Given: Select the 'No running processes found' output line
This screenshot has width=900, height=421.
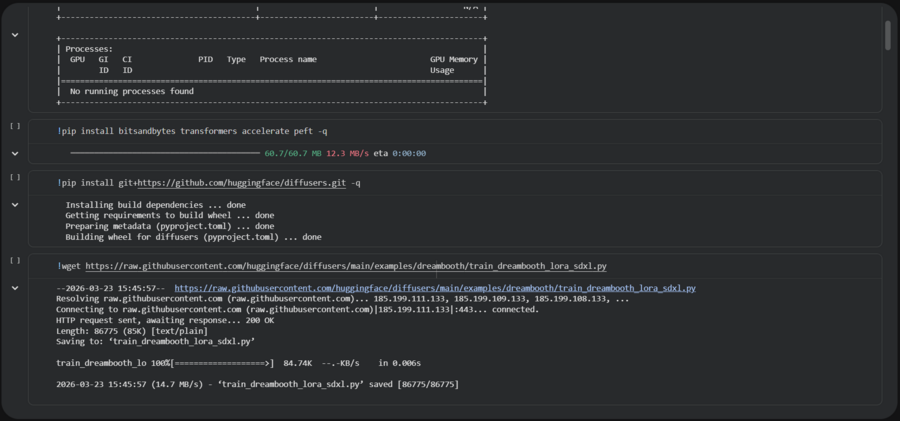Looking at the screenshot, I should (x=131, y=91).
